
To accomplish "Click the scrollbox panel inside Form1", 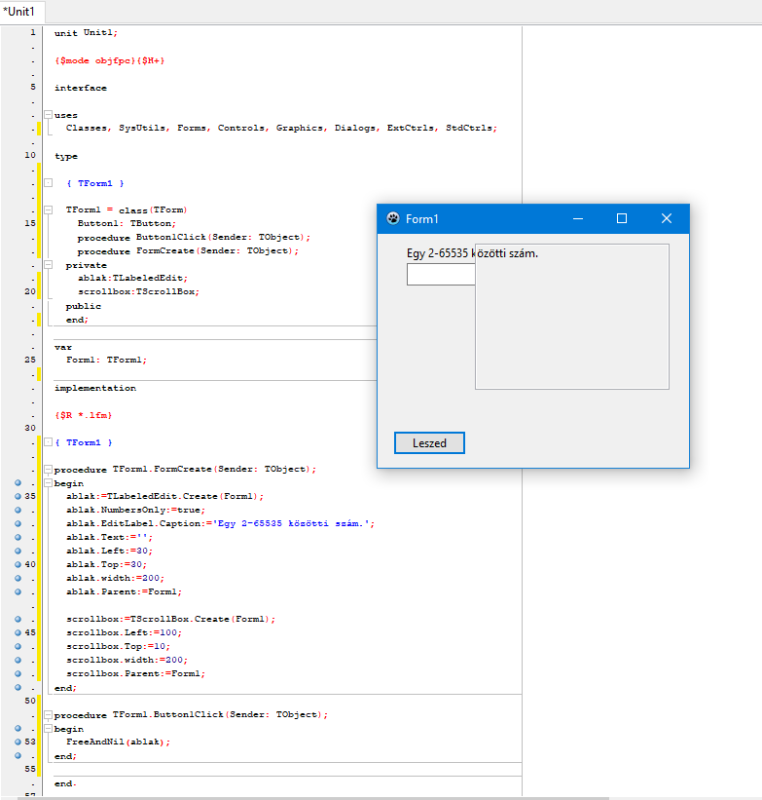I will [x=572, y=317].
